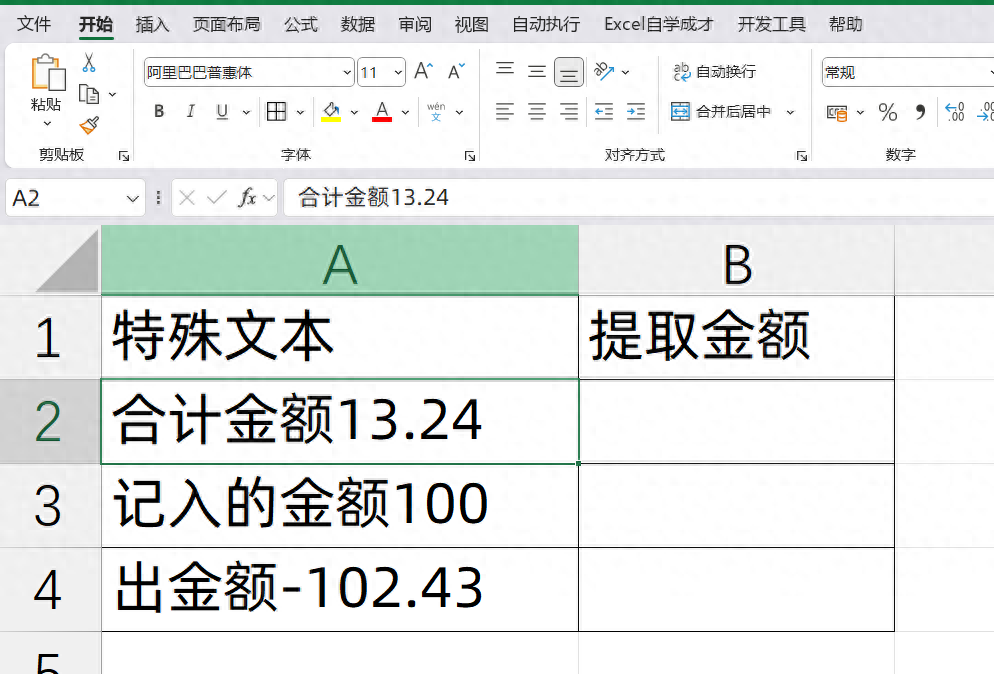The image size is (994, 674).
Task: Select column A header
Action: tap(340, 260)
